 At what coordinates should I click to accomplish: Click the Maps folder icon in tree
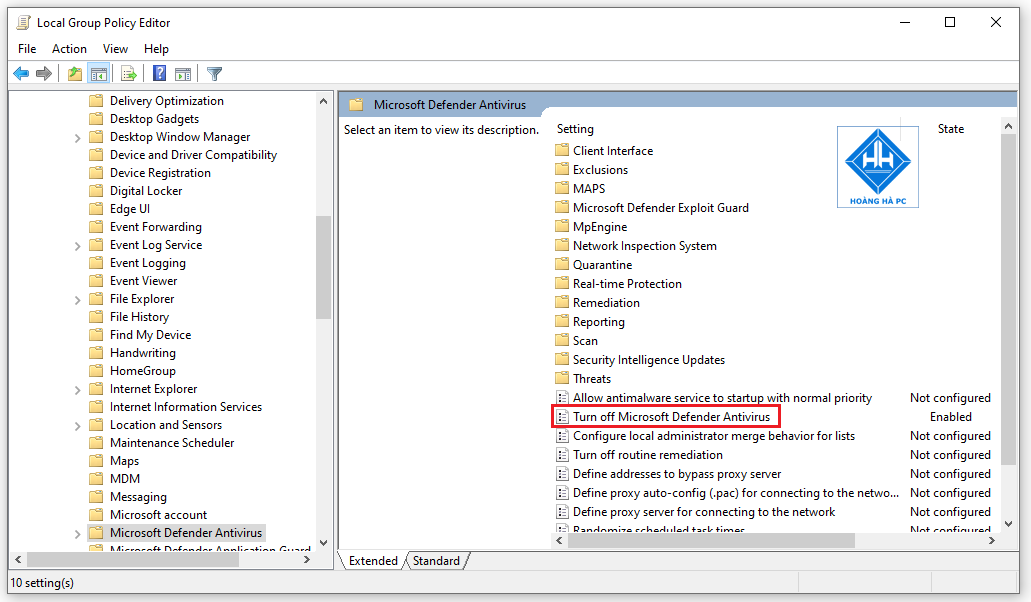pyautogui.click(x=96, y=461)
